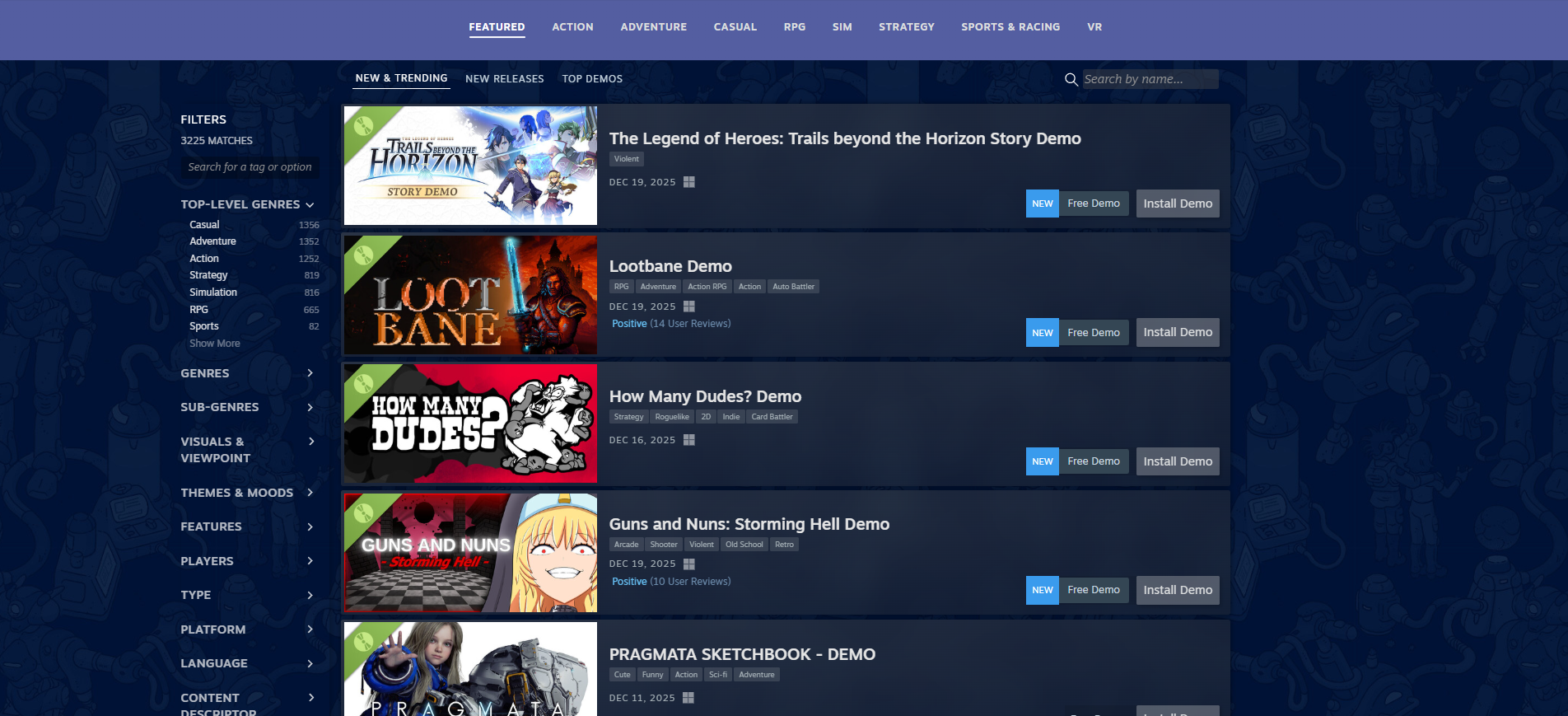Open the Strategy category tab
Screen dimensions: 1568x716
pyautogui.click(x=906, y=27)
